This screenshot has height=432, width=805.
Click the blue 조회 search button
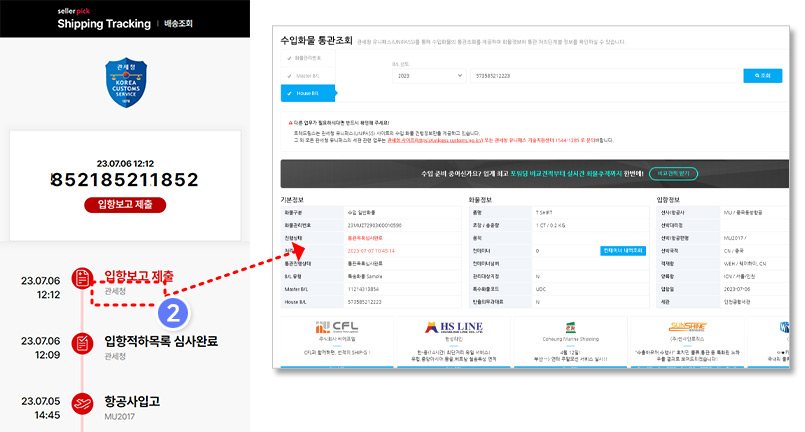coord(760,76)
